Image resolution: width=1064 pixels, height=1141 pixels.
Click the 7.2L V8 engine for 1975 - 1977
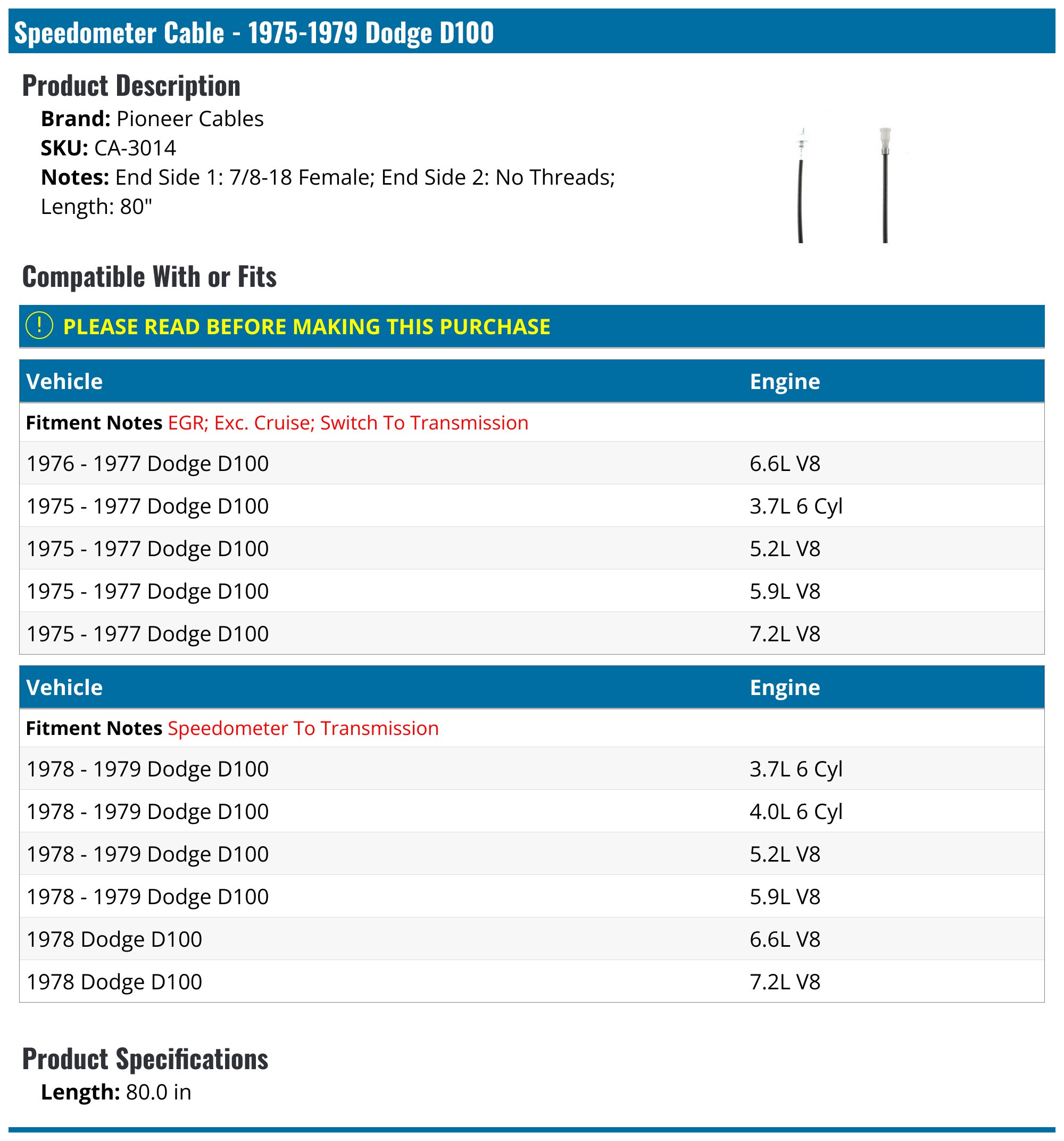(785, 634)
